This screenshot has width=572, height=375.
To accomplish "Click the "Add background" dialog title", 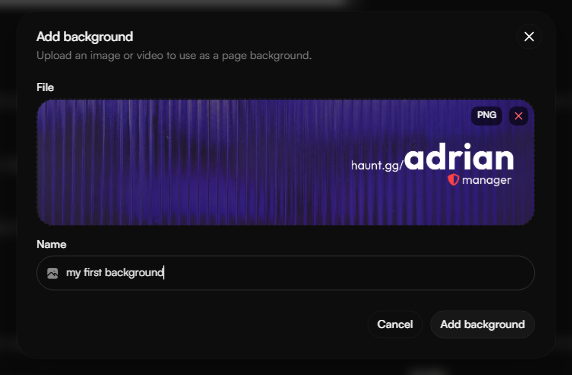I will pyautogui.click(x=85, y=37).
